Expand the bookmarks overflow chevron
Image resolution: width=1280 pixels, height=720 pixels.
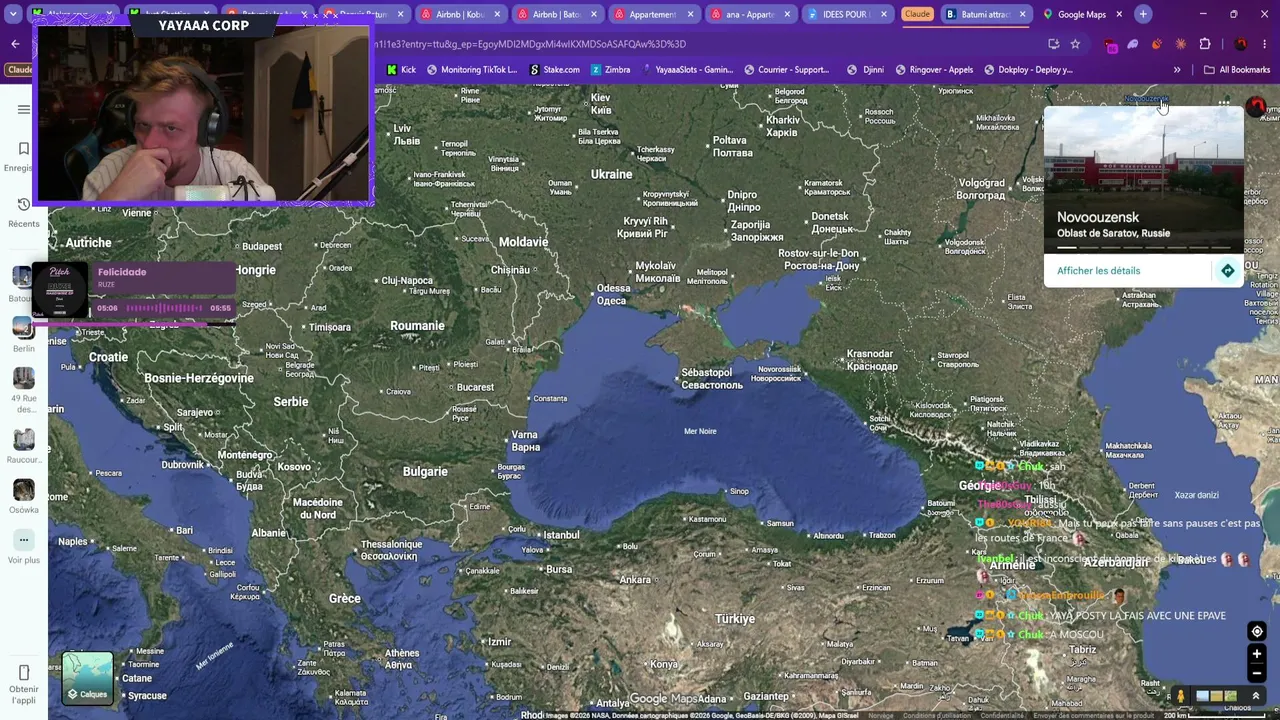(x=1177, y=70)
